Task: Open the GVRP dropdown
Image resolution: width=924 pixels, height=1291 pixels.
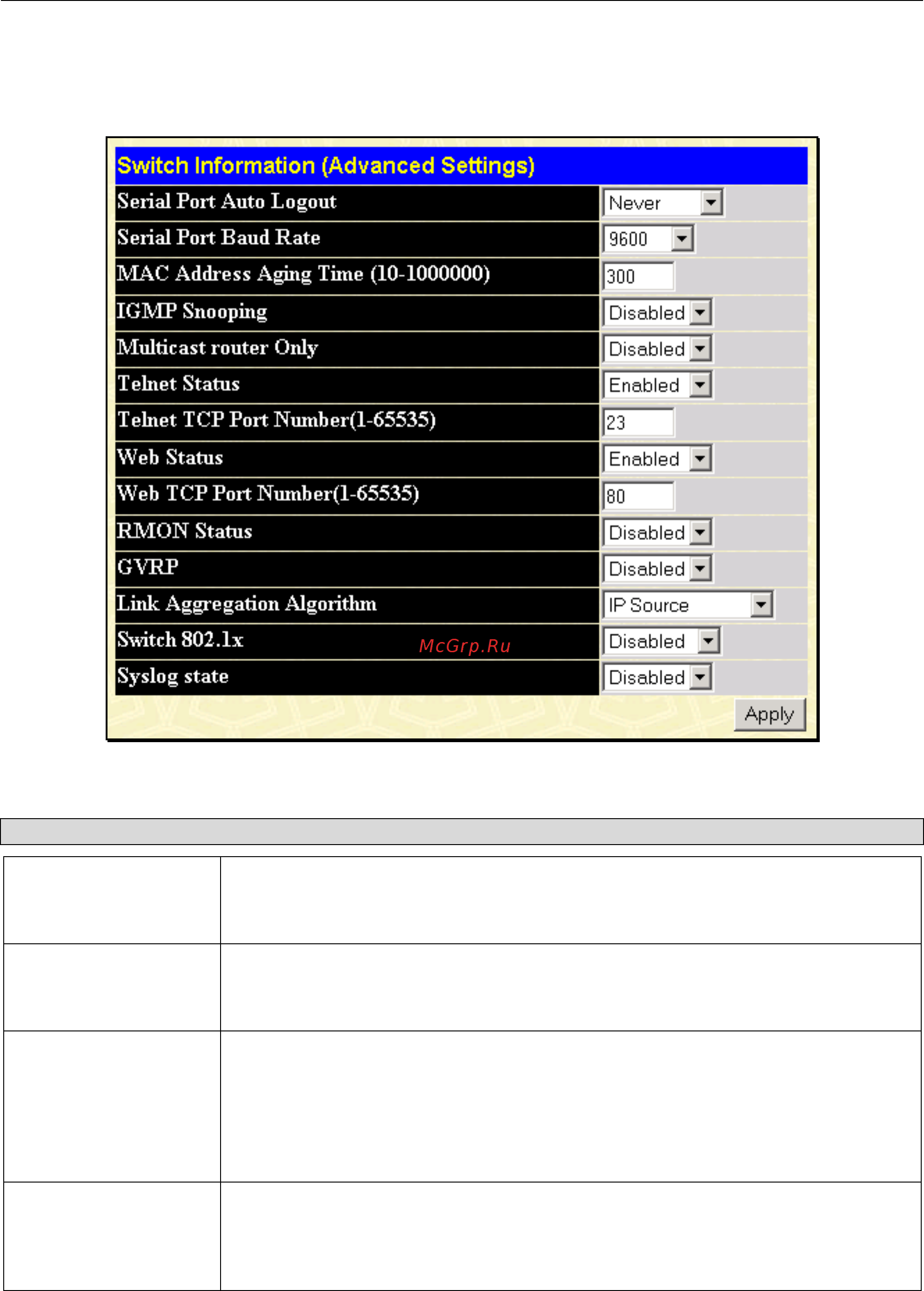Action: click(657, 569)
